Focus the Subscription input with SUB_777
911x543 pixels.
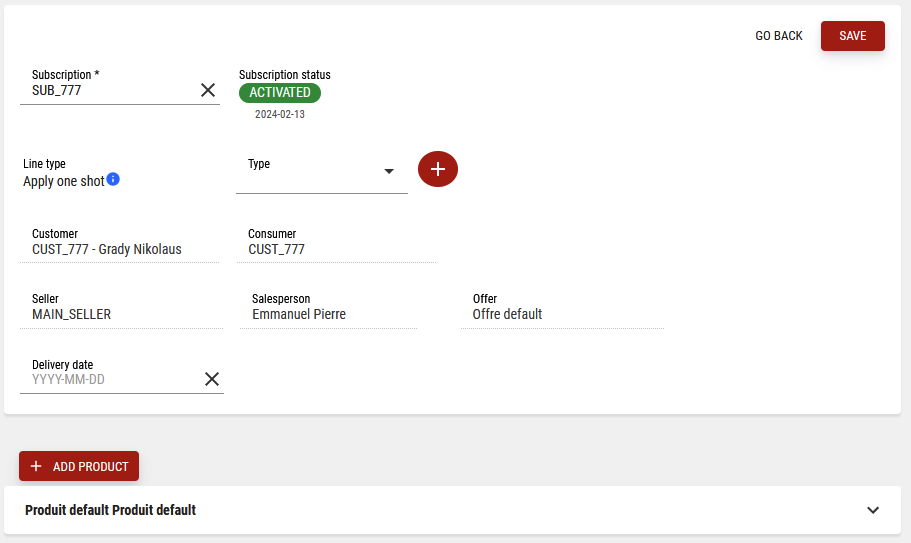[x=110, y=90]
